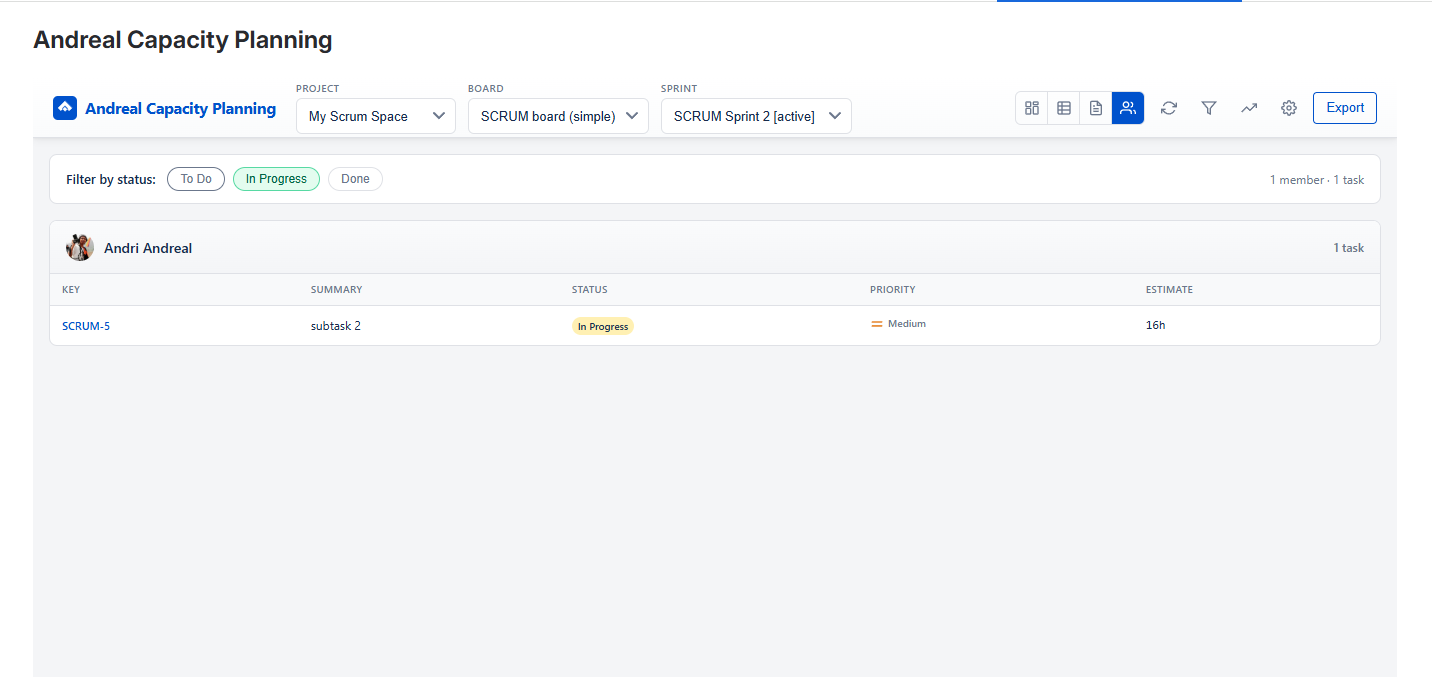Disable the In Progress status filter
The width and height of the screenshot is (1432, 677).
pyautogui.click(x=276, y=178)
